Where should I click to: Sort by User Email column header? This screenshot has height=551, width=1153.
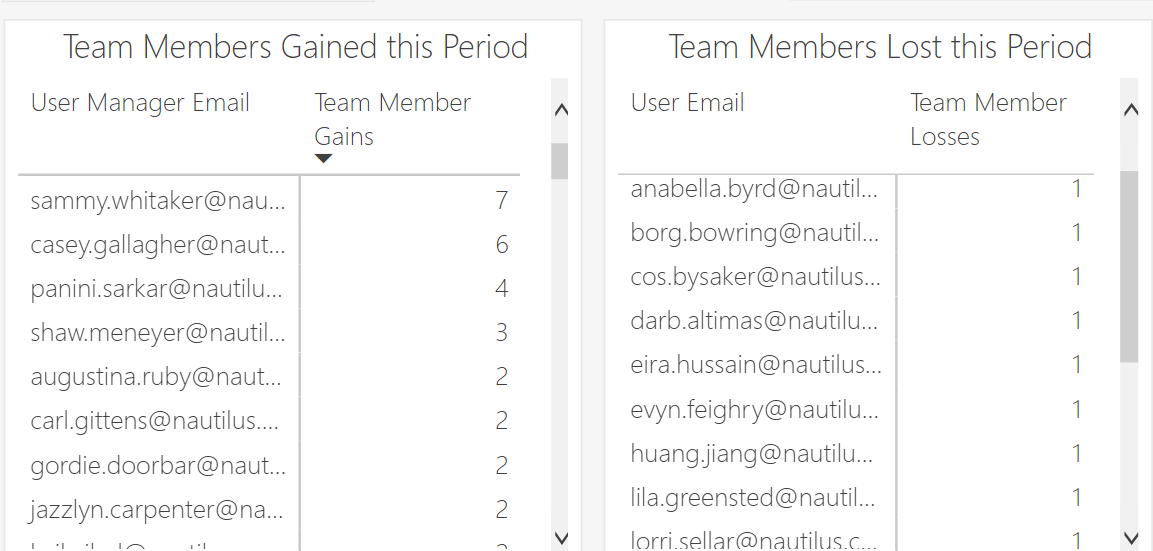point(687,103)
